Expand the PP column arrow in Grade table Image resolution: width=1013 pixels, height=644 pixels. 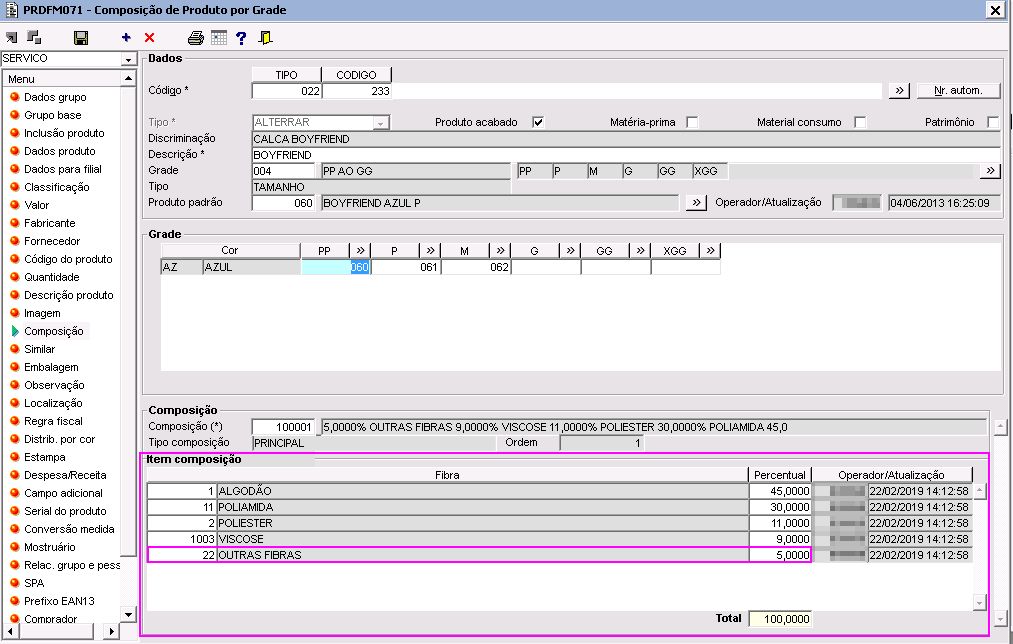click(x=360, y=251)
